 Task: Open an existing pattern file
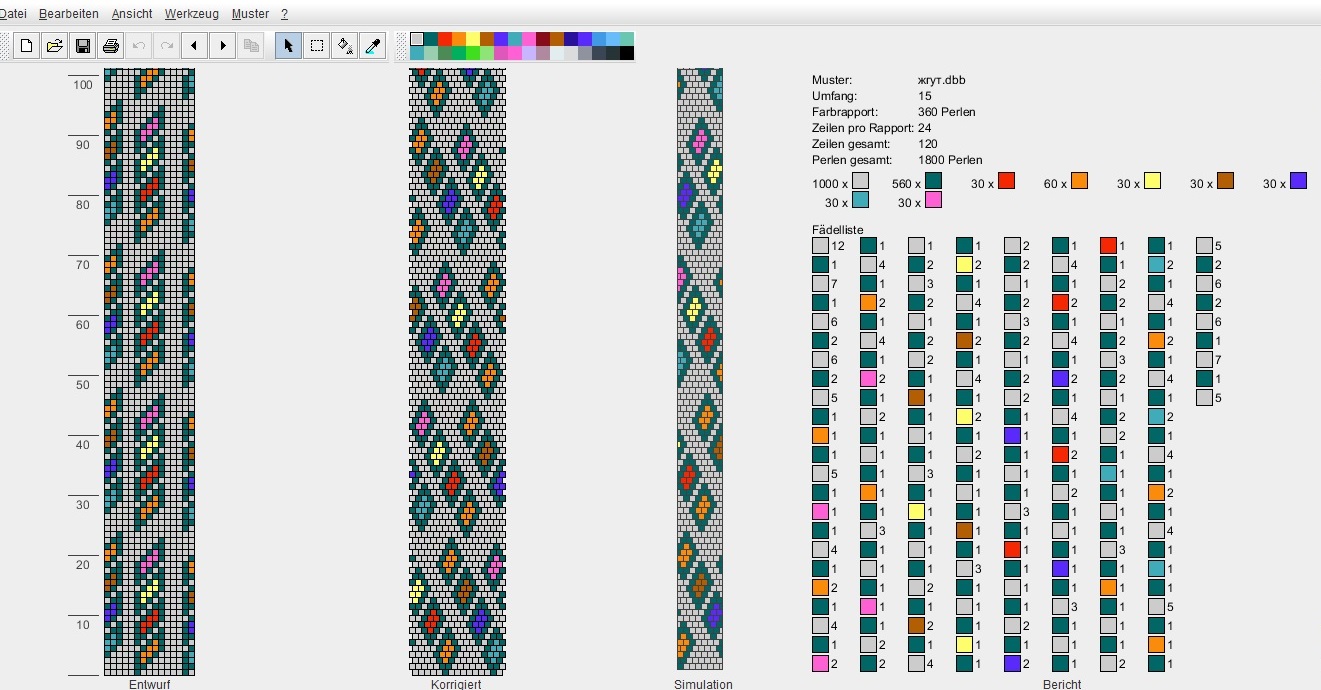pyautogui.click(x=54, y=45)
